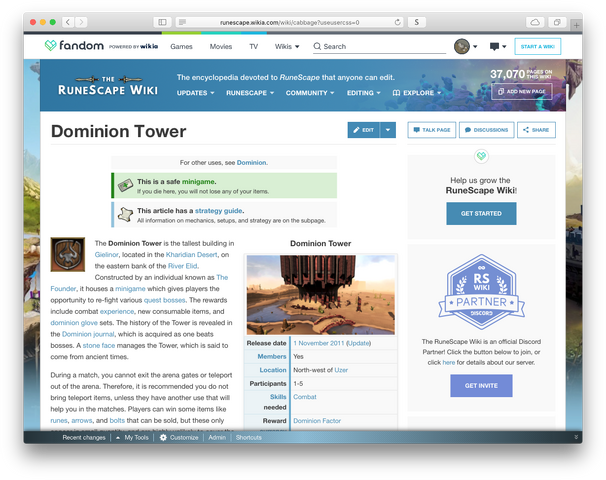Reload the page with refresh icon

(x=397, y=22)
